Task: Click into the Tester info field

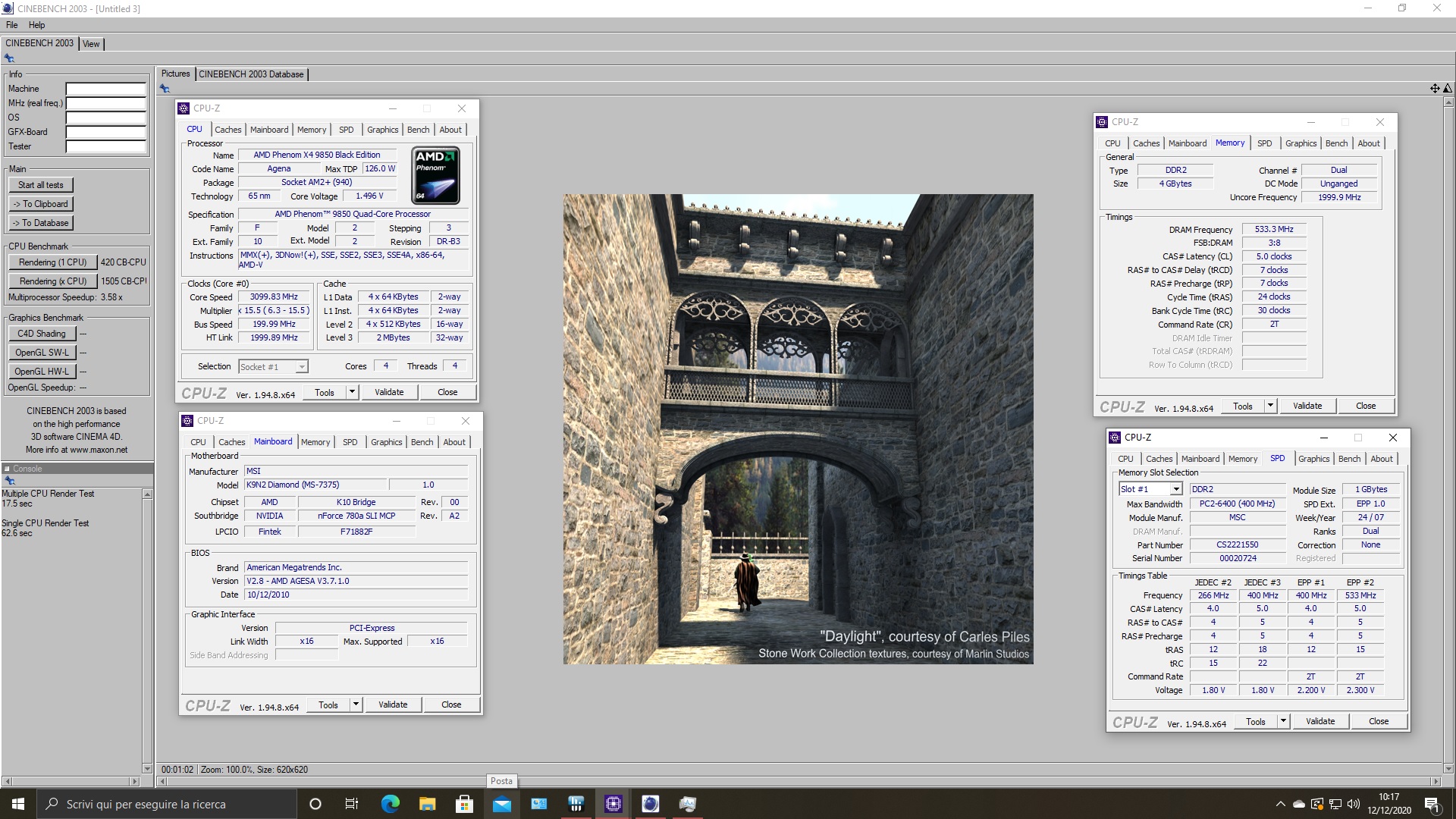Action: point(105,146)
